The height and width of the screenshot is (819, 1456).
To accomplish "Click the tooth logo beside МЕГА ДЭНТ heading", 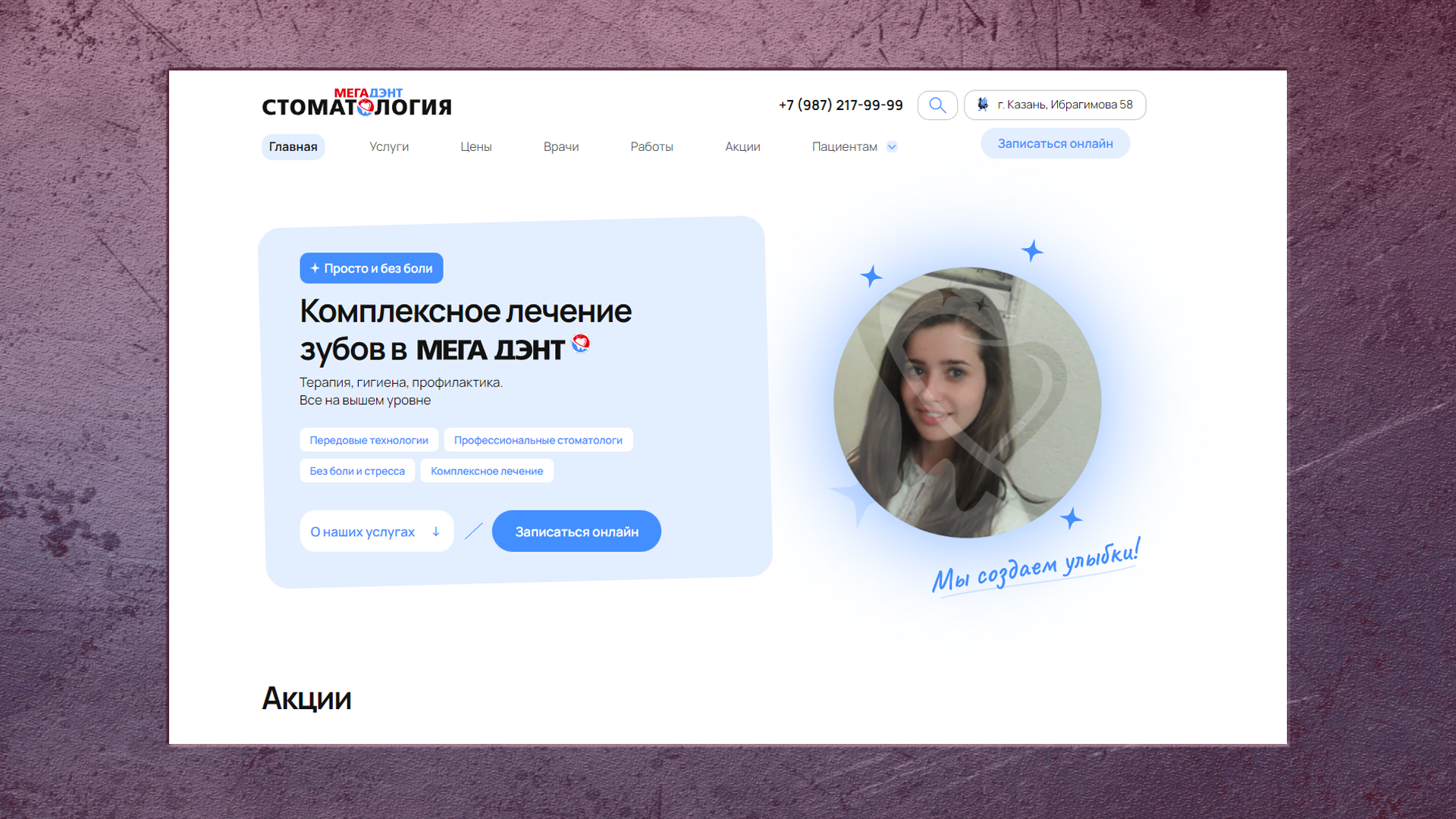I will (x=581, y=344).
